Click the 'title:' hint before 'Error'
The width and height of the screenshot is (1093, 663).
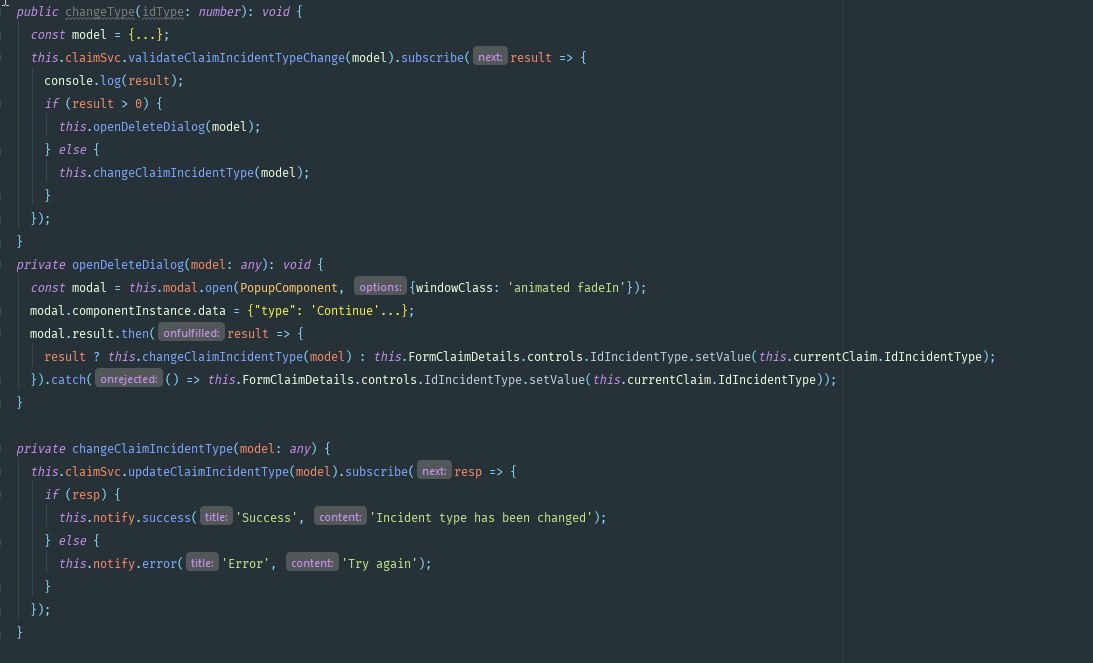[x=202, y=563]
